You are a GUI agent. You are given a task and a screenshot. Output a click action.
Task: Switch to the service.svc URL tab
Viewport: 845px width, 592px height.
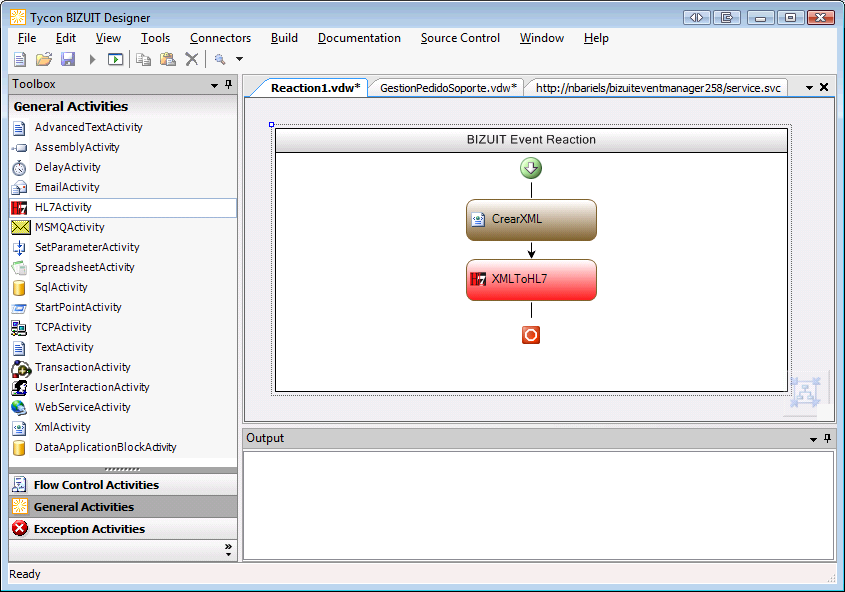tap(657, 88)
